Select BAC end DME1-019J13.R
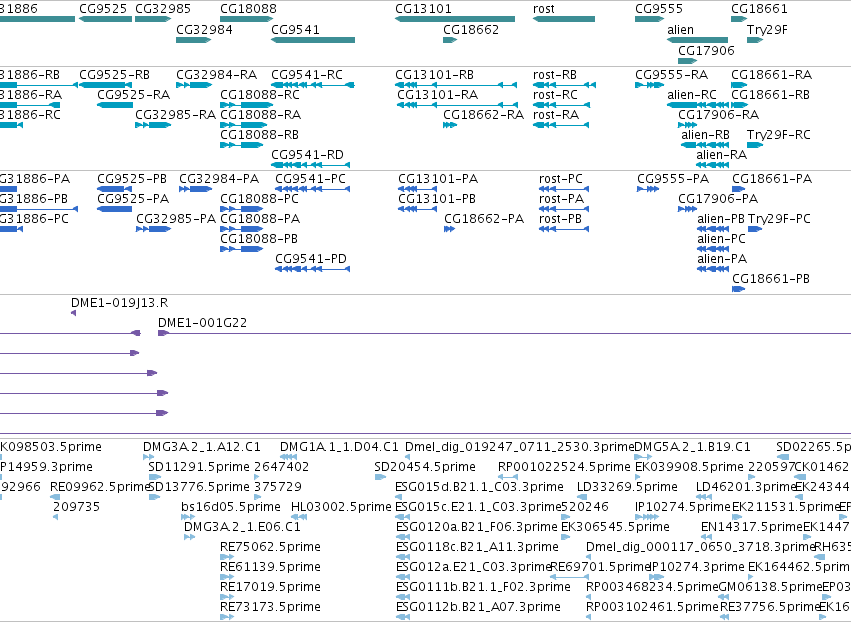Image resolution: width=851 pixels, height=622 pixels. coord(74,313)
